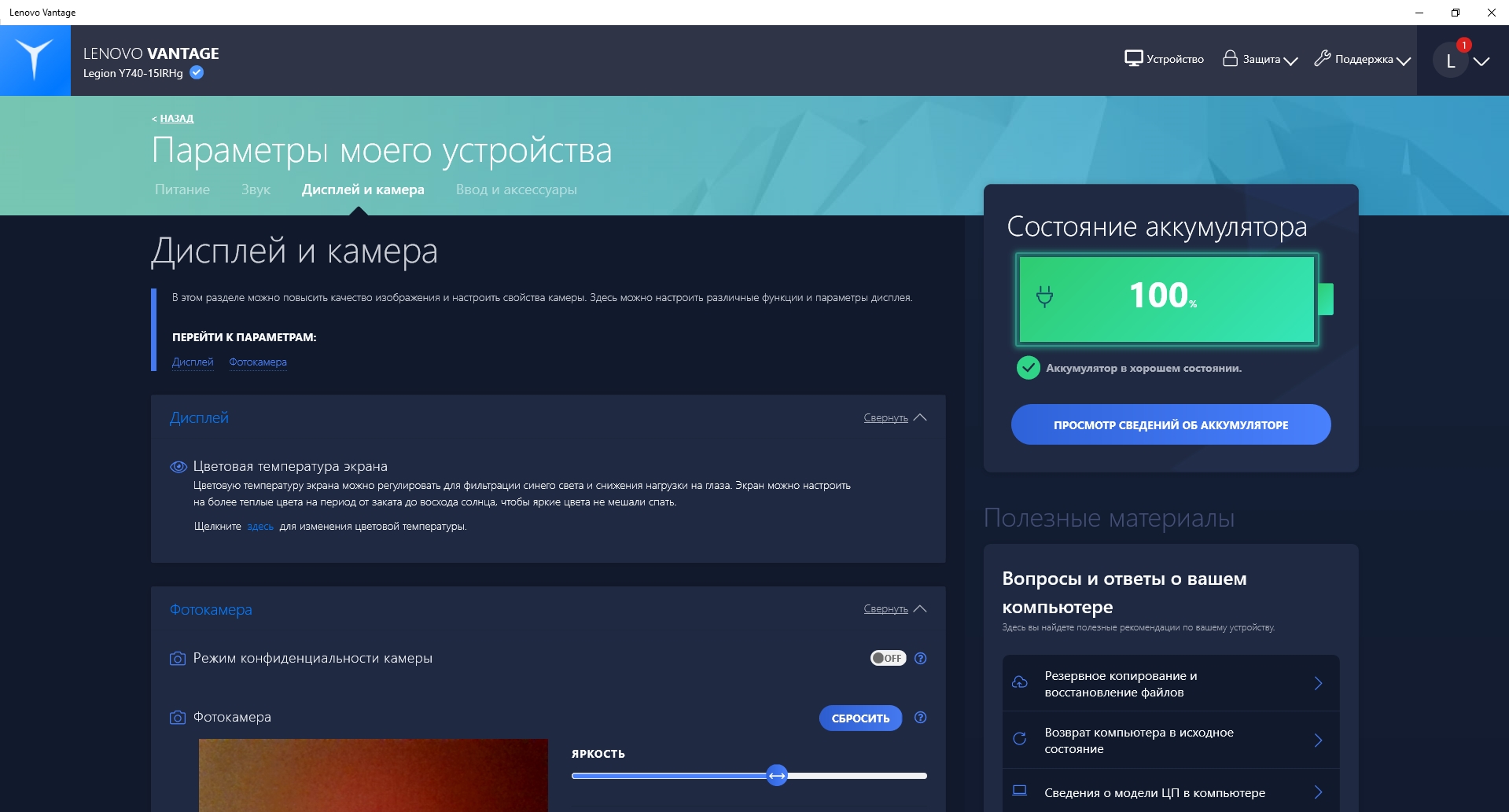Select the Дисплей и камера tab
This screenshot has height=812, width=1509.
tap(363, 189)
